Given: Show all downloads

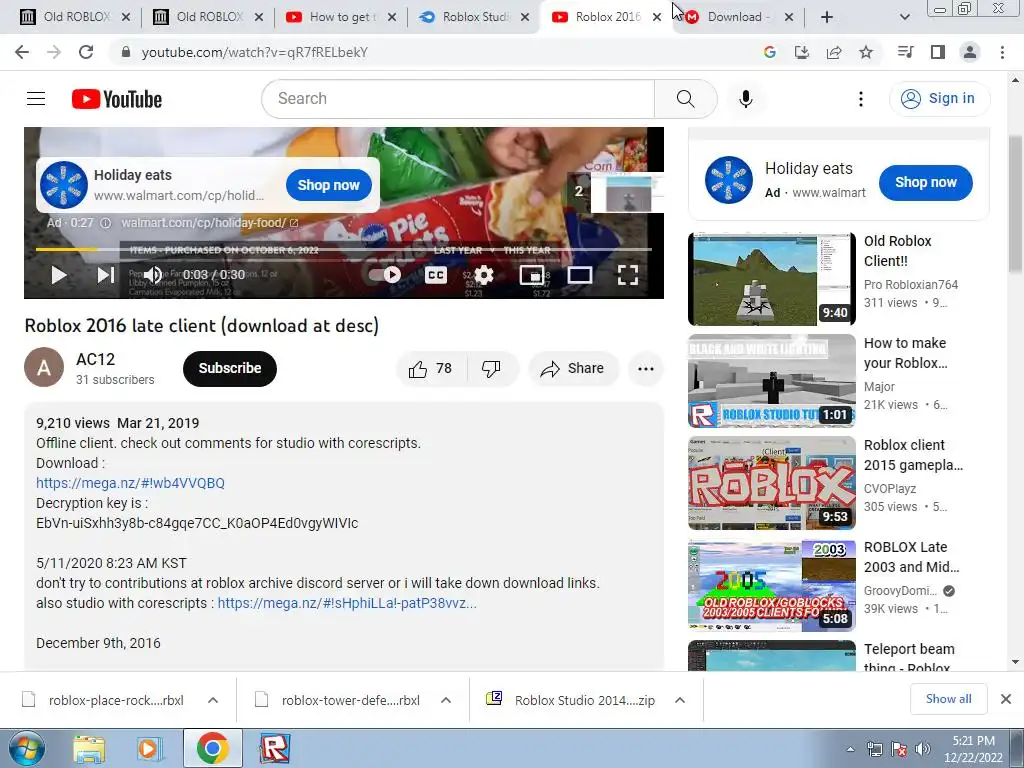Looking at the screenshot, I should click(x=948, y=699).
